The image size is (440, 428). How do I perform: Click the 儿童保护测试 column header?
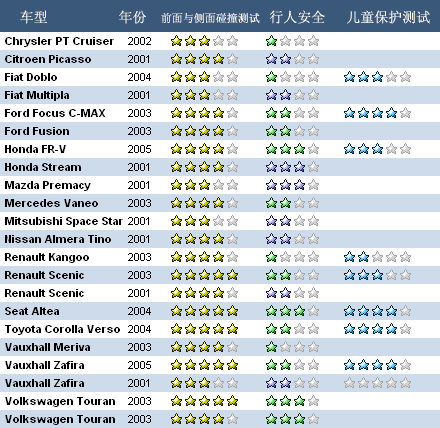(388, 17)
